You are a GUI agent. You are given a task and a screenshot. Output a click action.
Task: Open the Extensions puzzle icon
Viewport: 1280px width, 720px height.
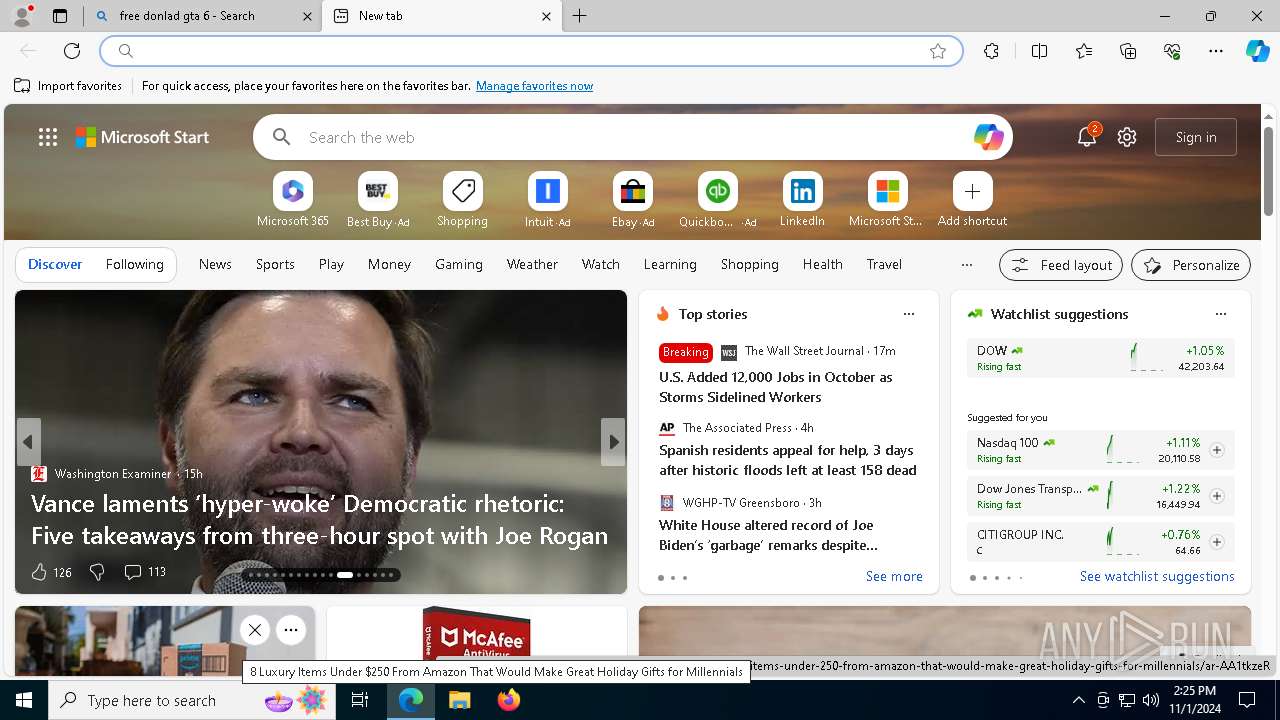[991, 51]
